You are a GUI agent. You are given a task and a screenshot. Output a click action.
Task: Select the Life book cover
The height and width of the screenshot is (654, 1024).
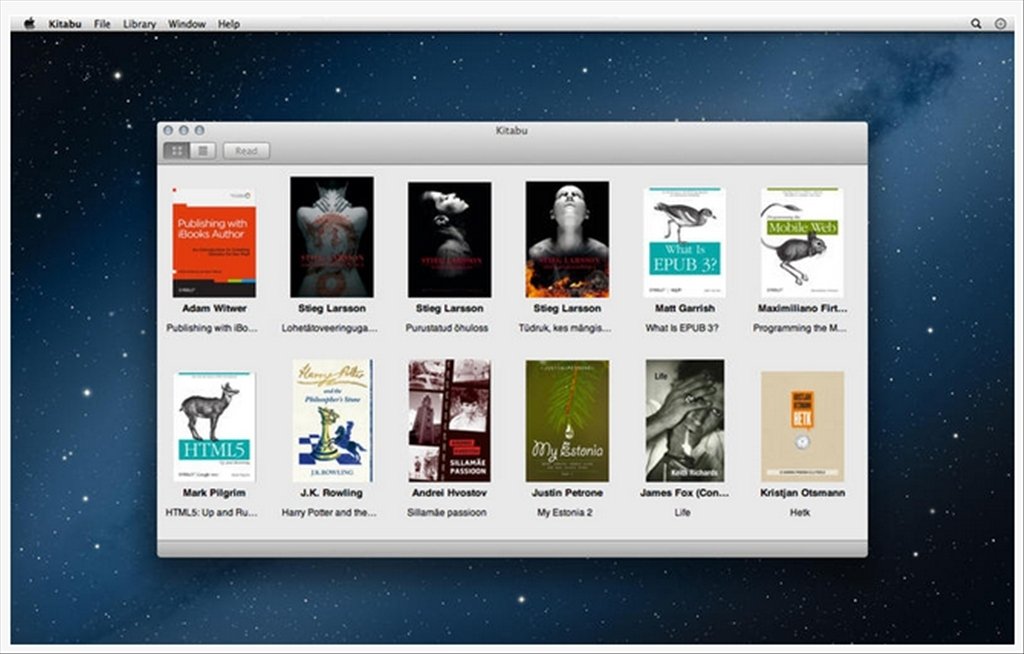pyautogui.click(x=684, y=421)
